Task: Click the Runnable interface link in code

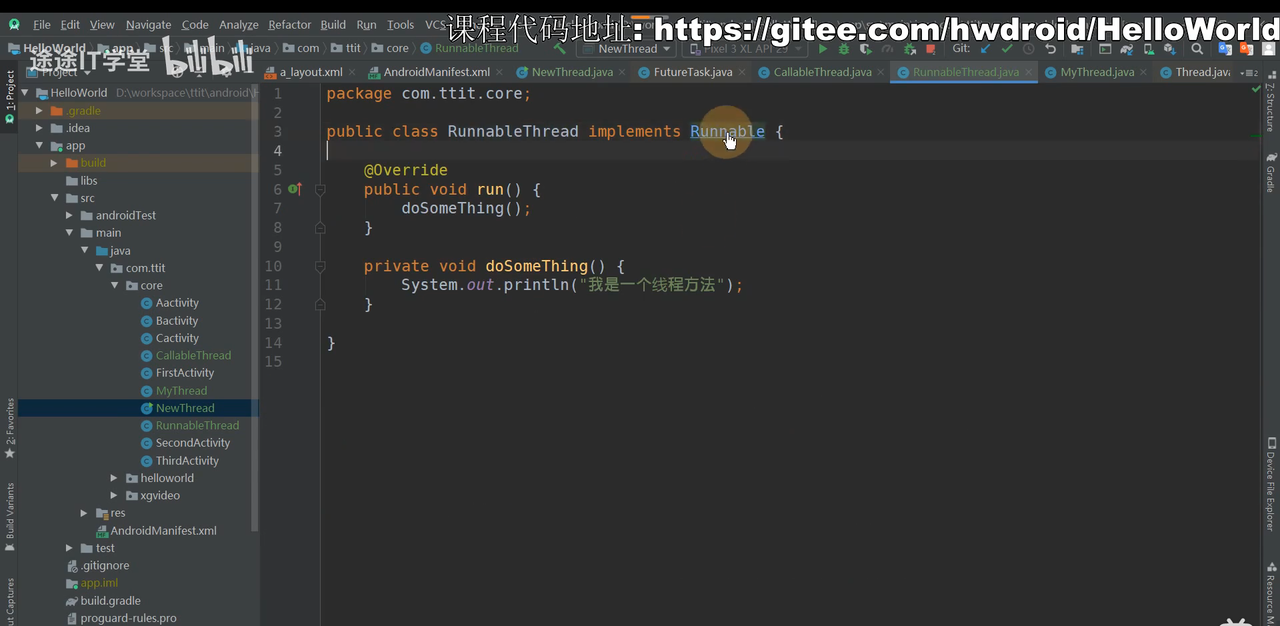Action: click(x=727, y=131)
